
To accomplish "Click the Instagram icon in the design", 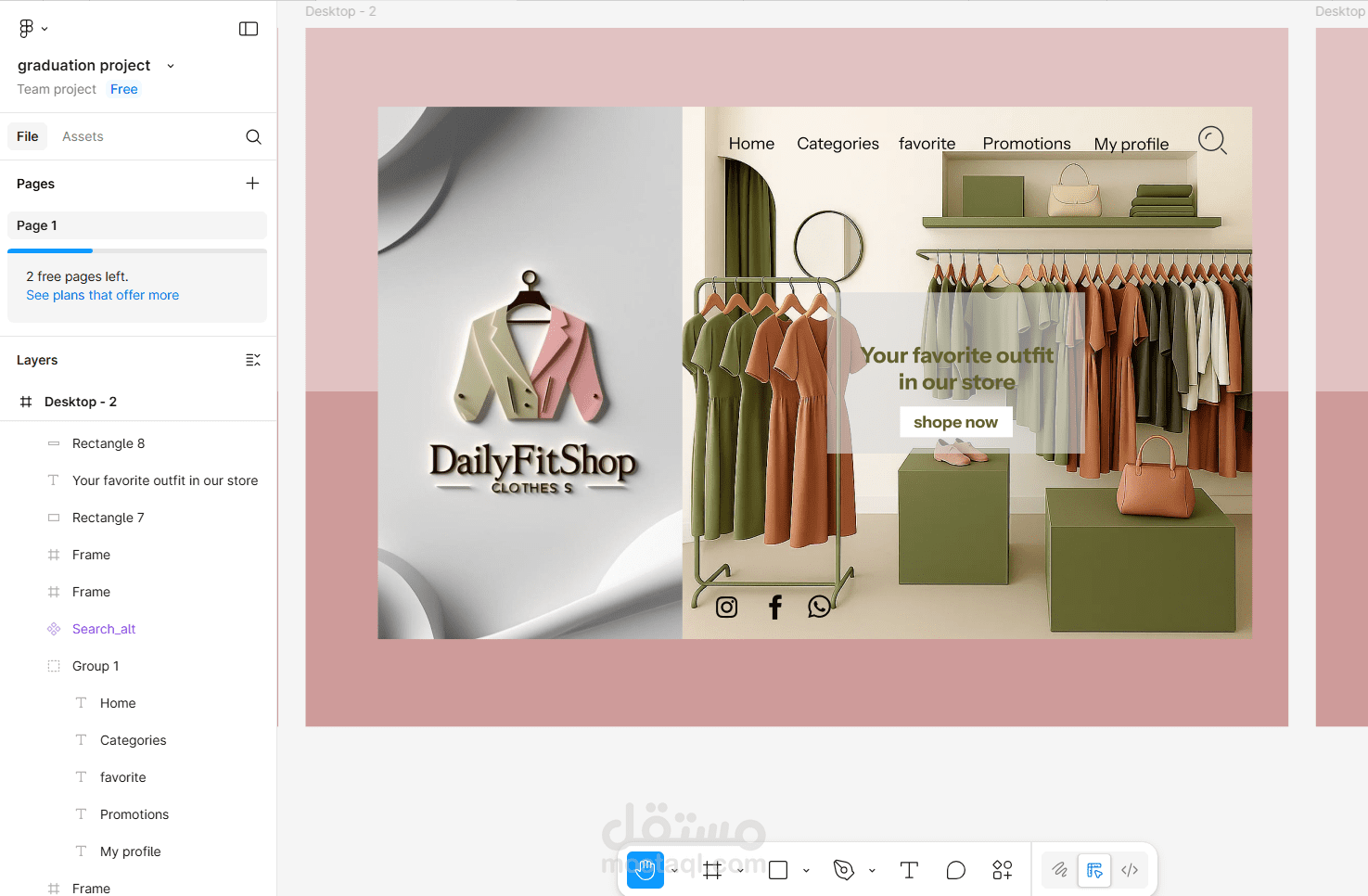I will tap(727, 607).
